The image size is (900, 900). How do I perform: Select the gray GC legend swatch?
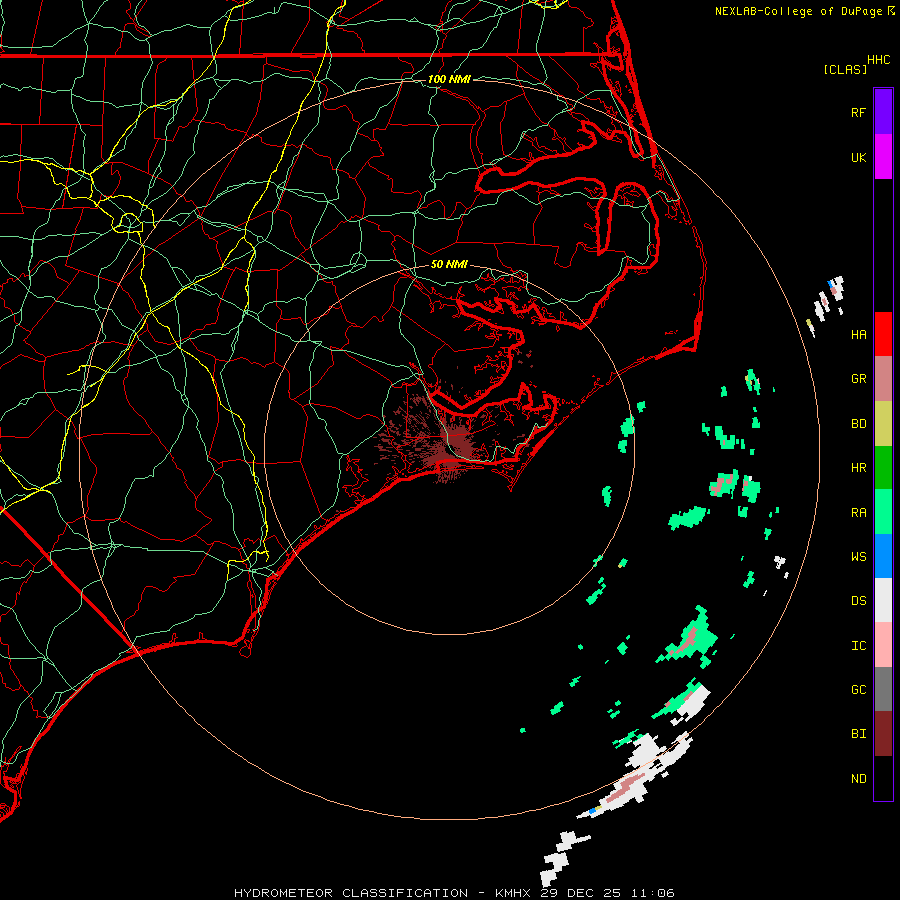883,689
